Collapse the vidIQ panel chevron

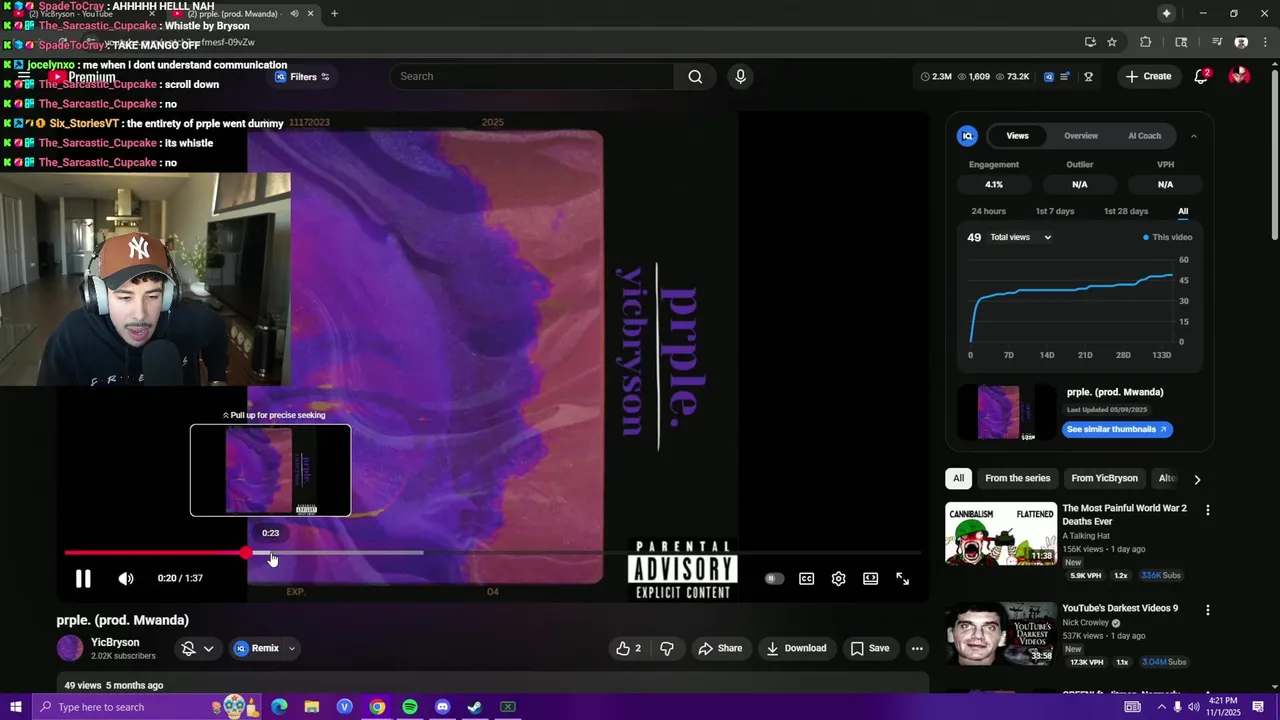tap(1193, 136)
